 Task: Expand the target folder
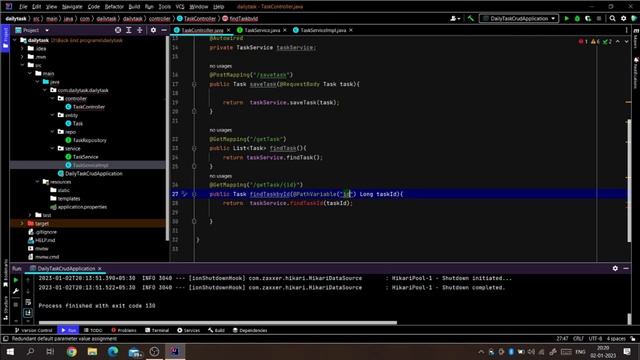pos(22,223)
